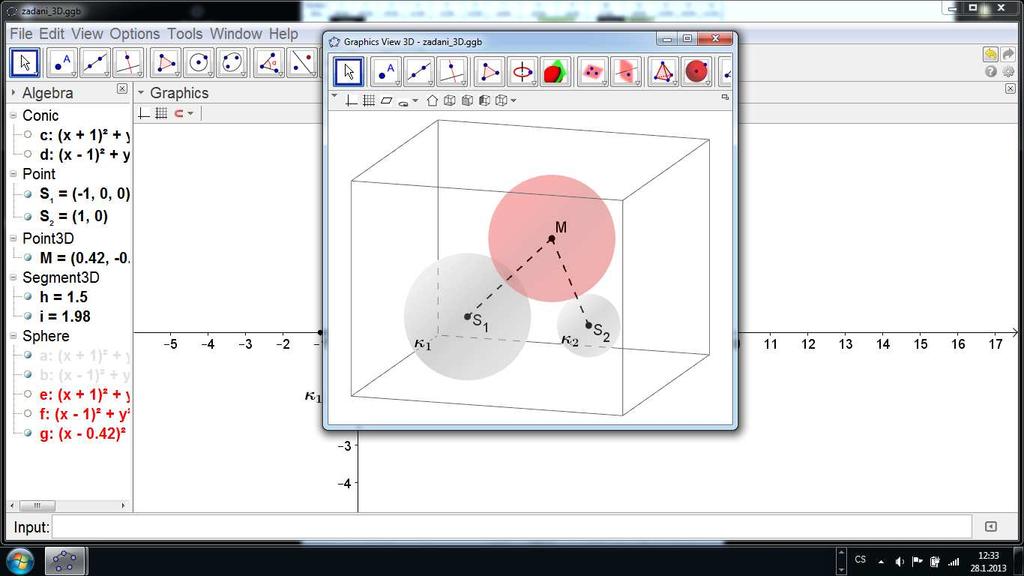Toggle visibility of segment i = 1.98

27,316
